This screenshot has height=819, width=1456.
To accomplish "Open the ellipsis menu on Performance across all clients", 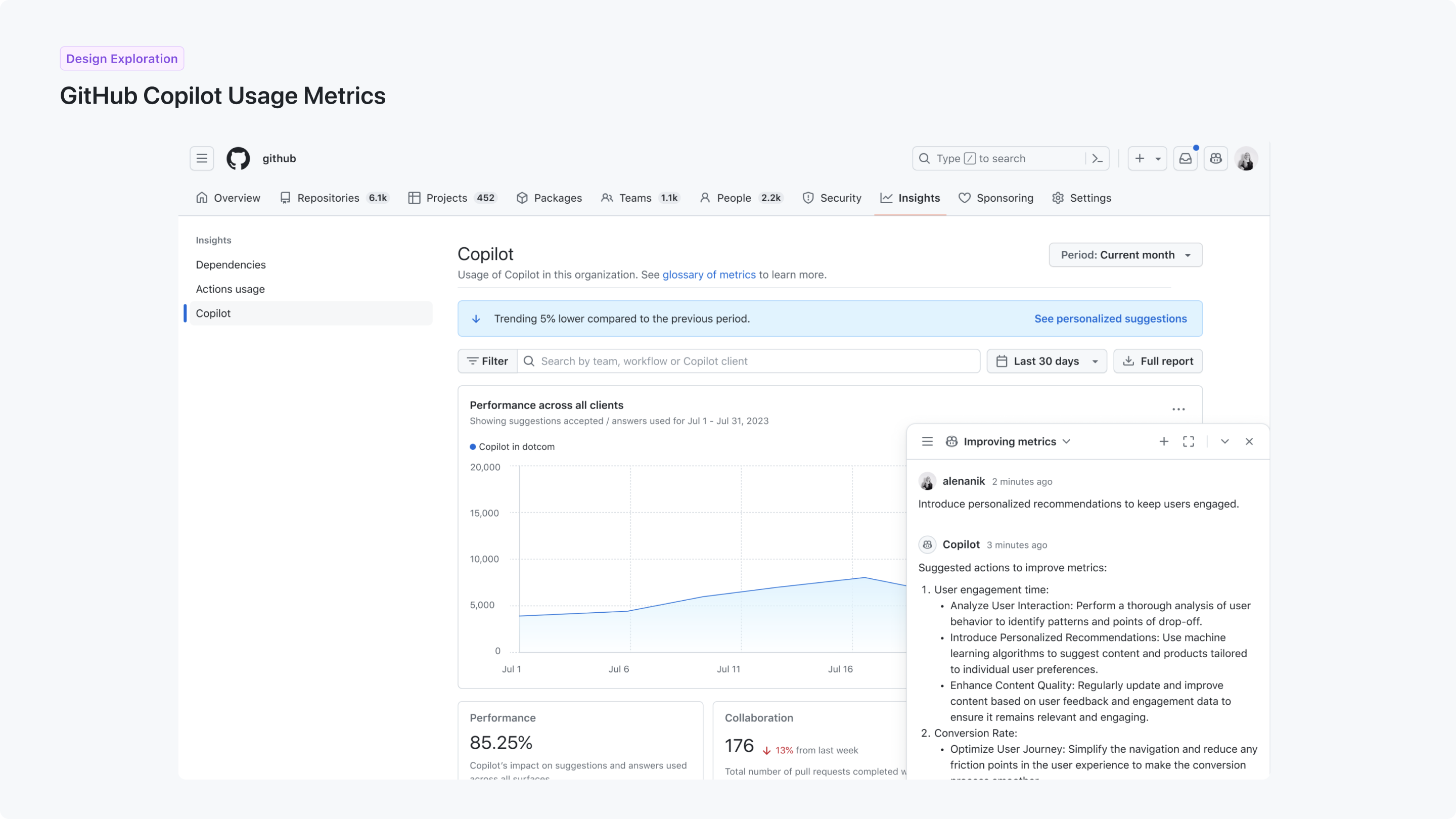I will coord(1178,408).
